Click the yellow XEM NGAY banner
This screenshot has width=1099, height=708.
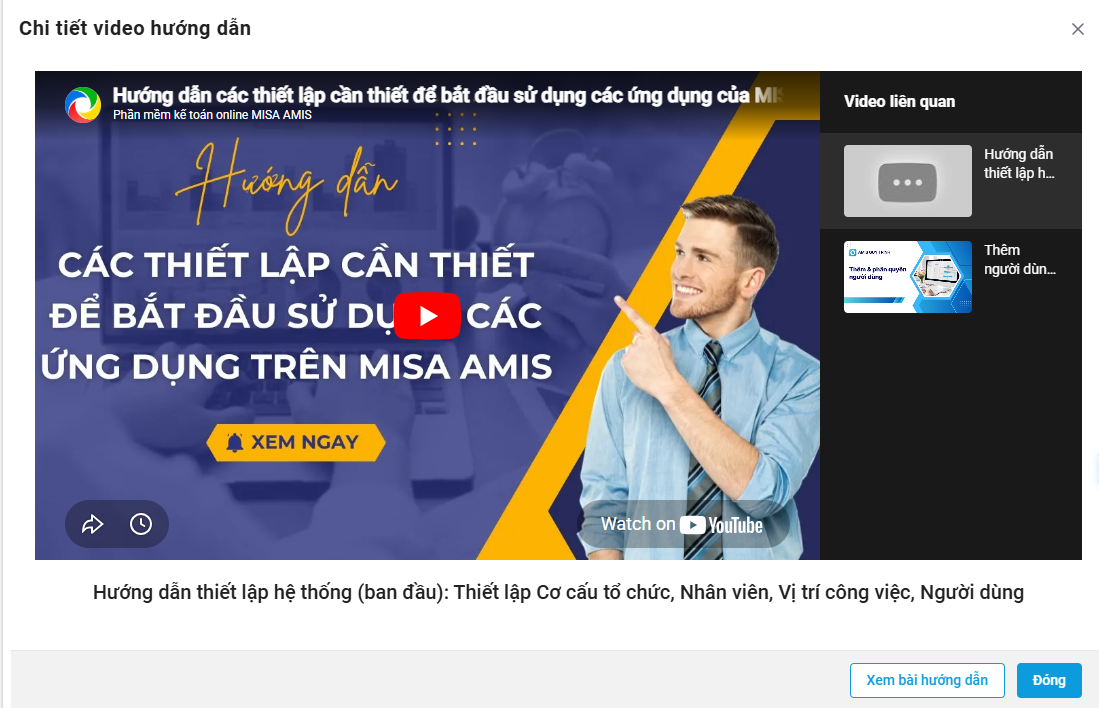296,442
